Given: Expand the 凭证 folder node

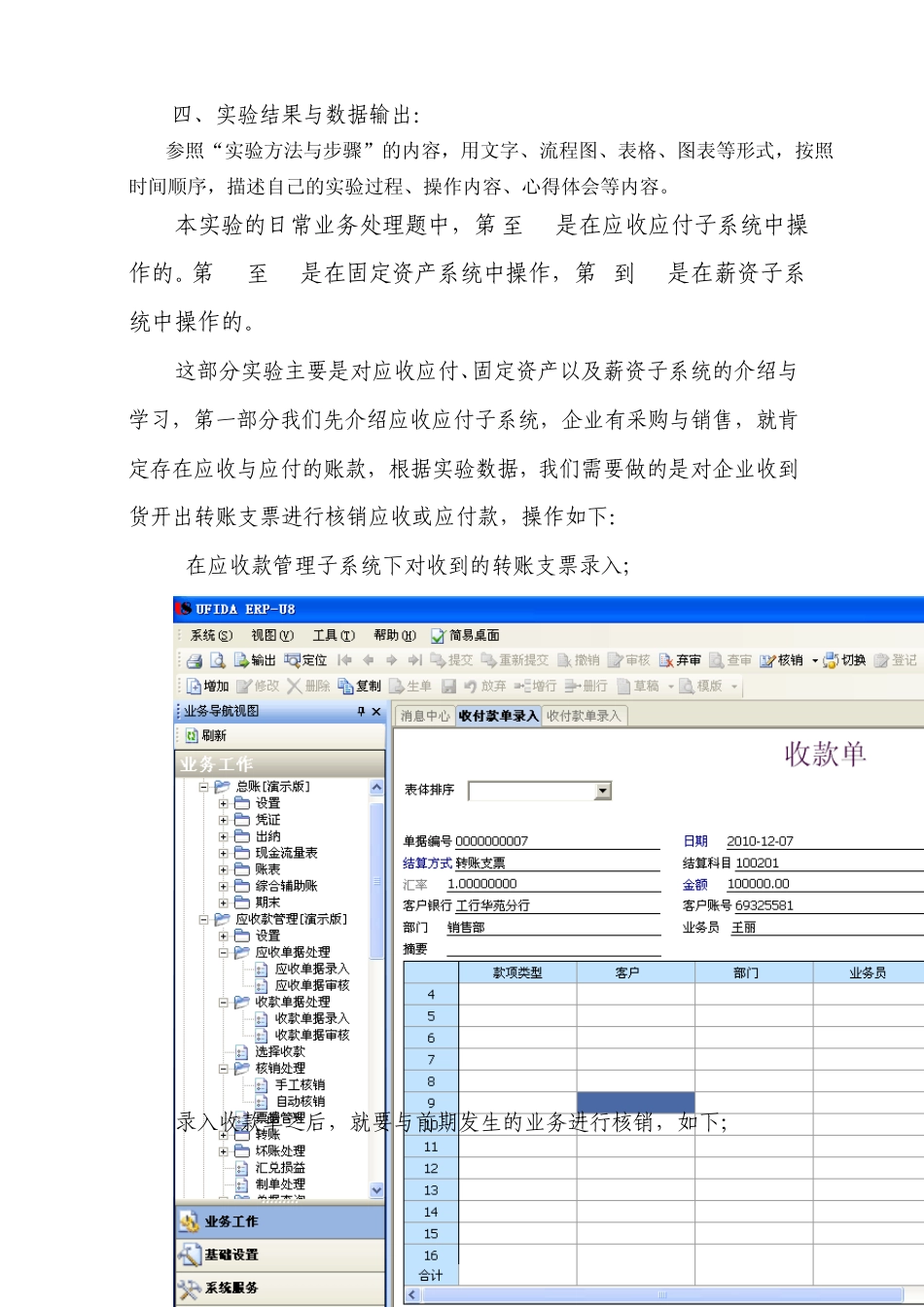Looking at the screenshot, I should click(224, 820).
